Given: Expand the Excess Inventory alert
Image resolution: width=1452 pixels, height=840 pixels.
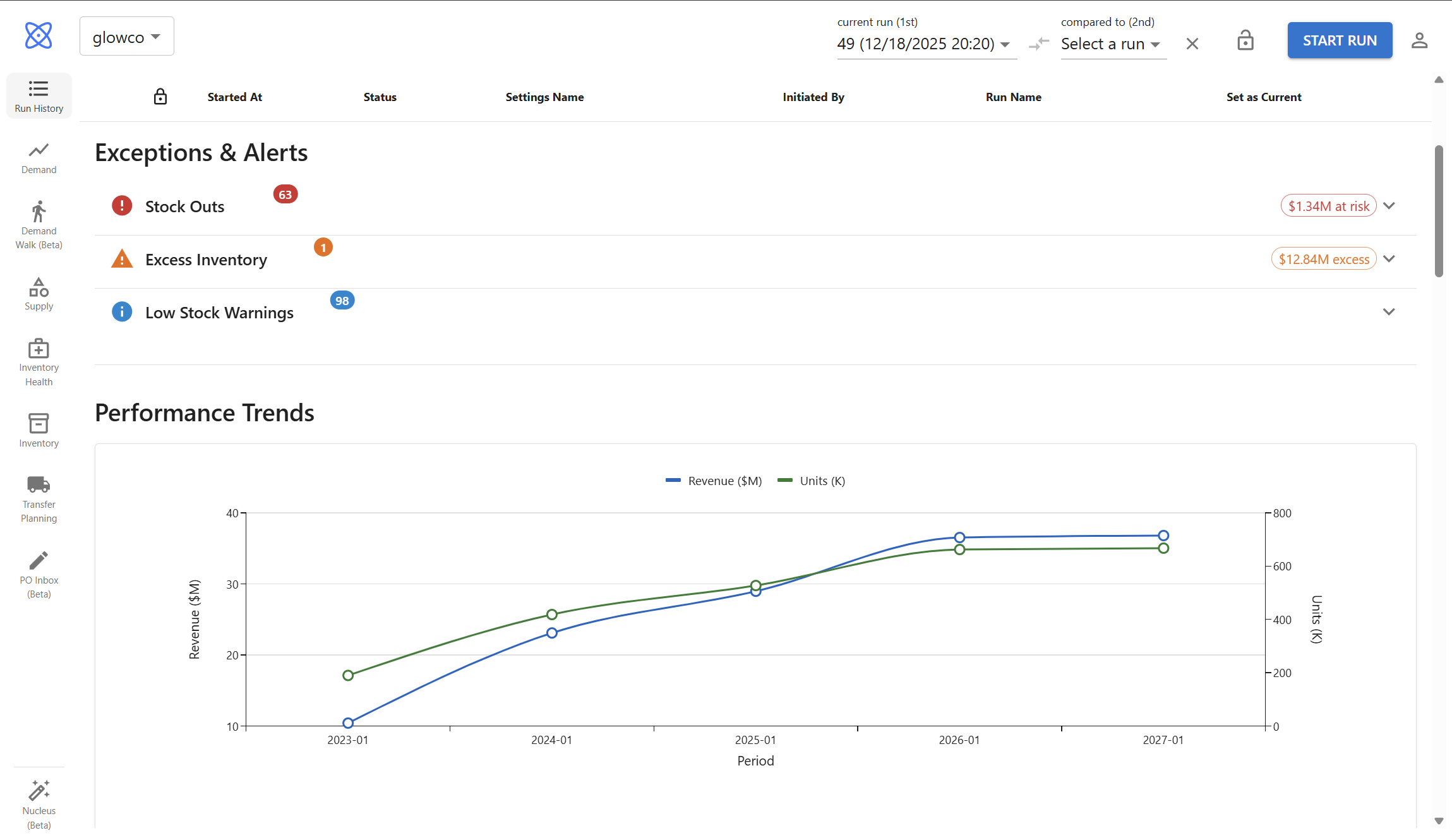Looking at the screenshot, I should pyautogui.click(x=1389, y=258).
